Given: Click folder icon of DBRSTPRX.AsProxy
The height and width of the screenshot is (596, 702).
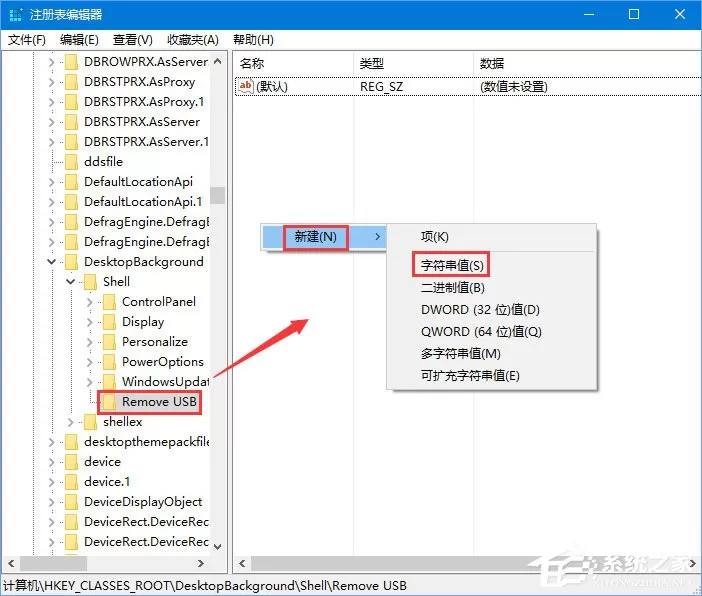Looking at the screenshot, I should click(x=72, y=82).
